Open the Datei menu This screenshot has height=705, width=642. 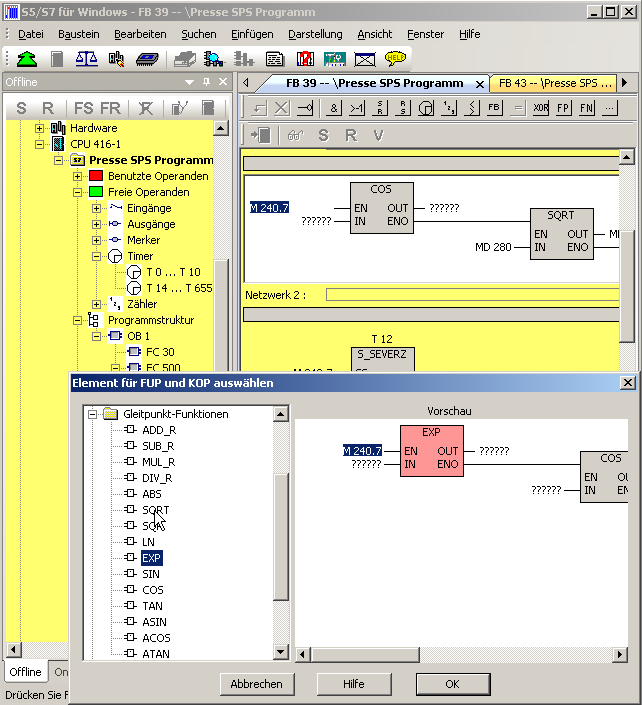pos(31,34)
